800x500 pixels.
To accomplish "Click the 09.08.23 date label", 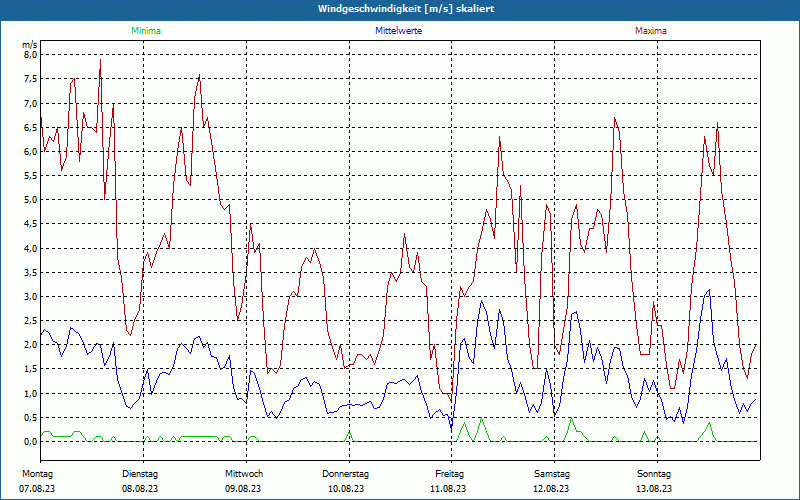I will coord(243,489).
